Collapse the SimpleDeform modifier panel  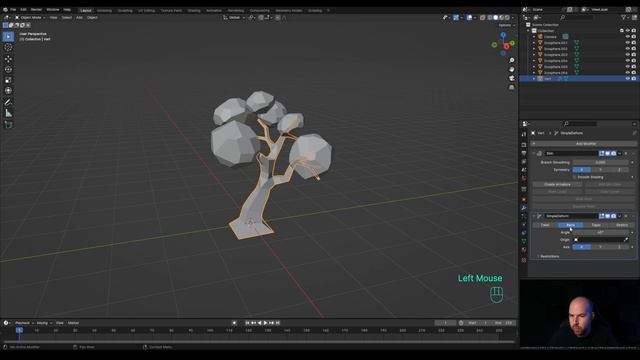(534, 216)
